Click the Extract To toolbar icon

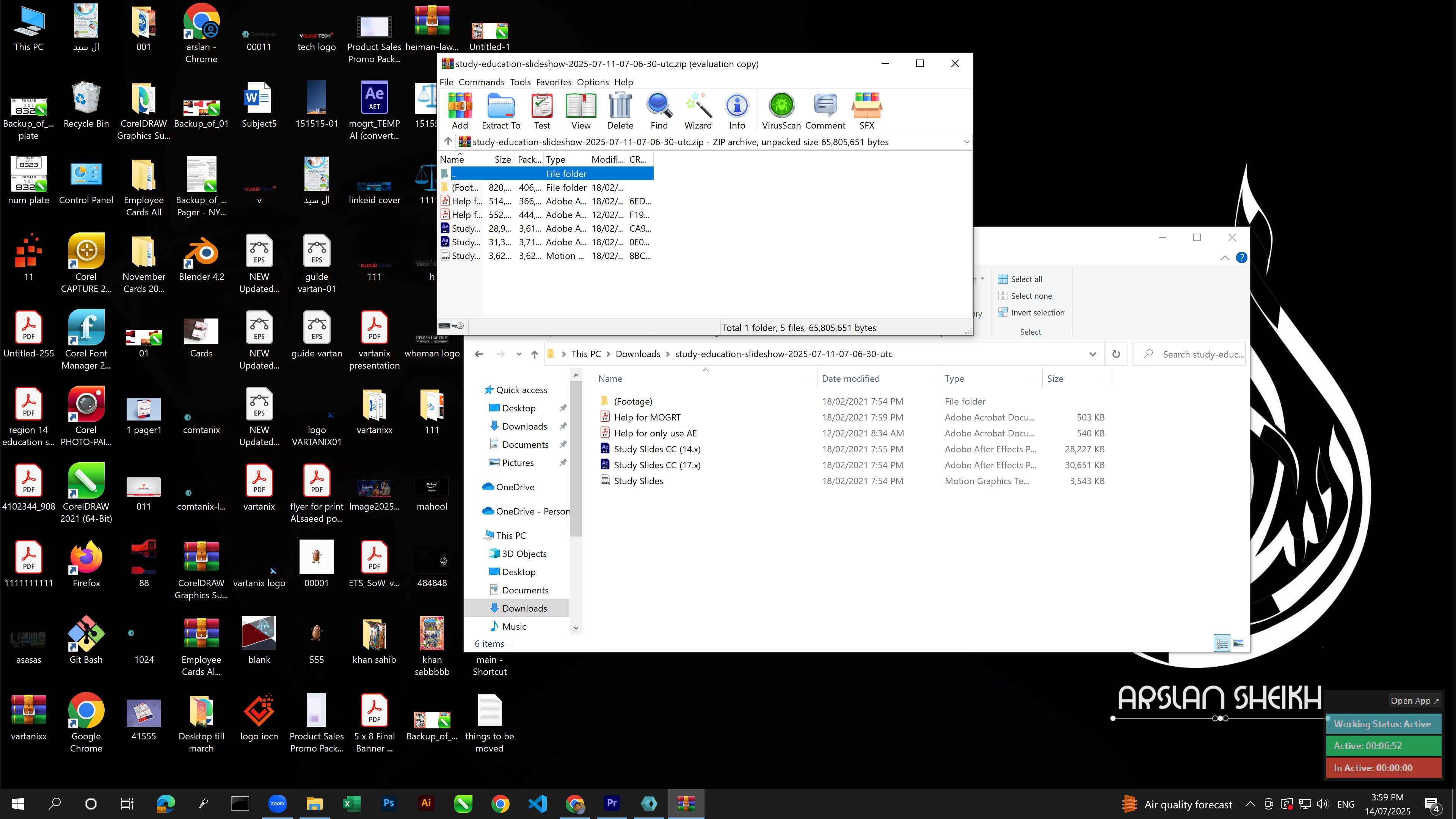pos(501,111)
